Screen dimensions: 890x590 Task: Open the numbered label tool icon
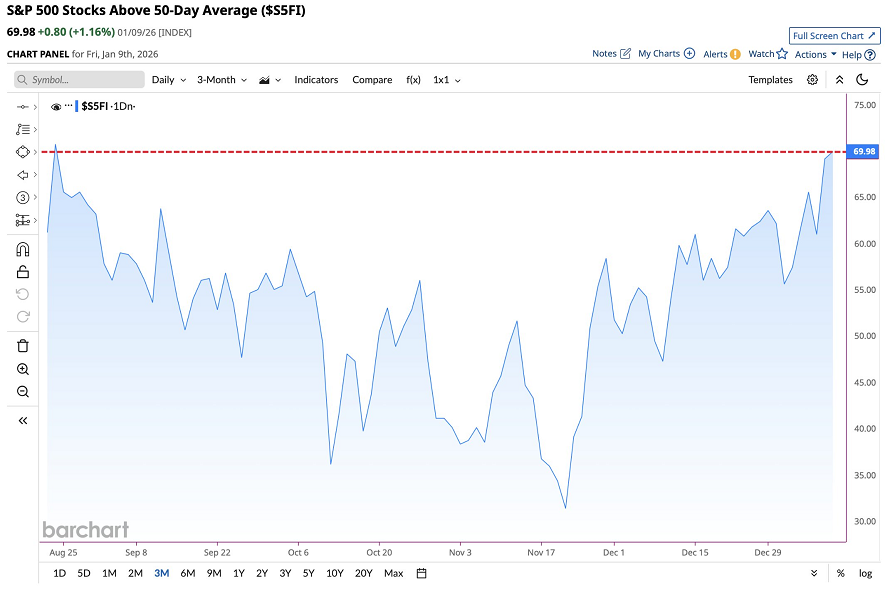click(x=23, y=198)
